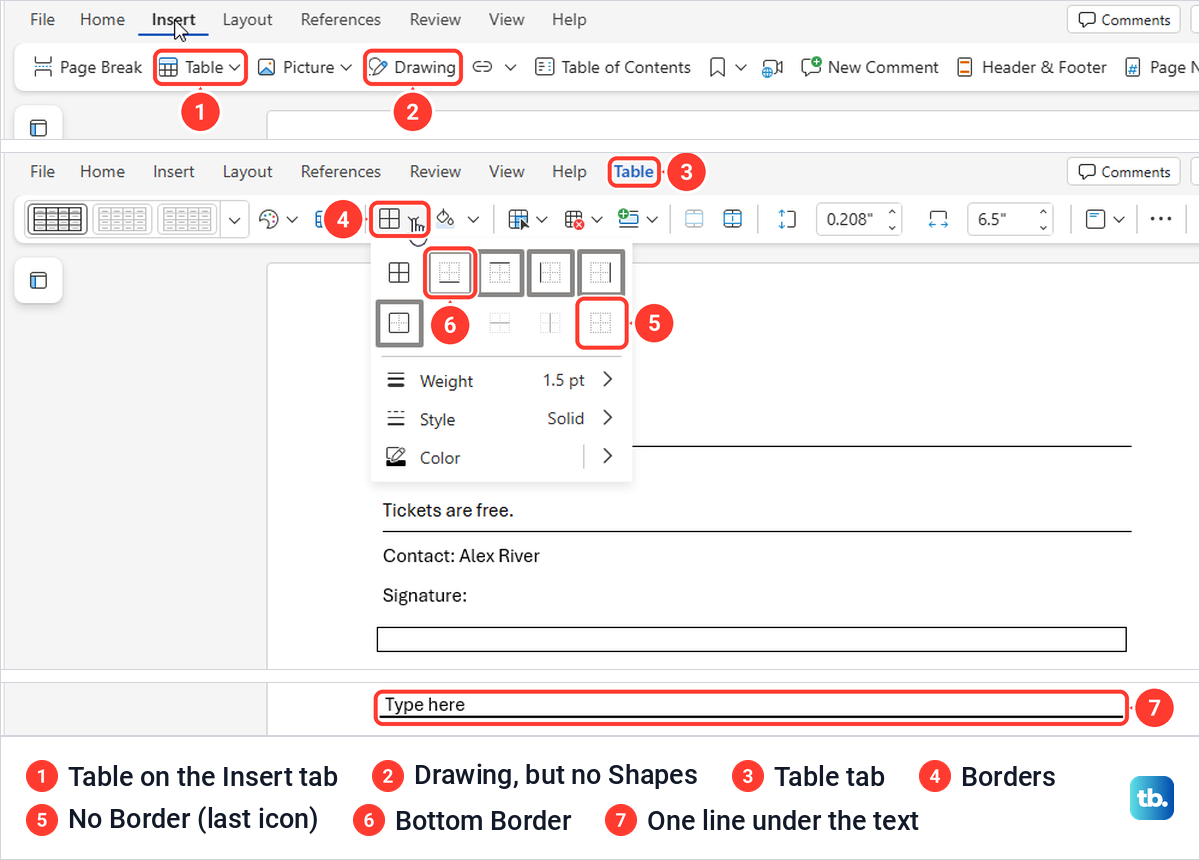Click the table style options palette icon
This screenshot has width=1200, height=860.
[269, 219]
